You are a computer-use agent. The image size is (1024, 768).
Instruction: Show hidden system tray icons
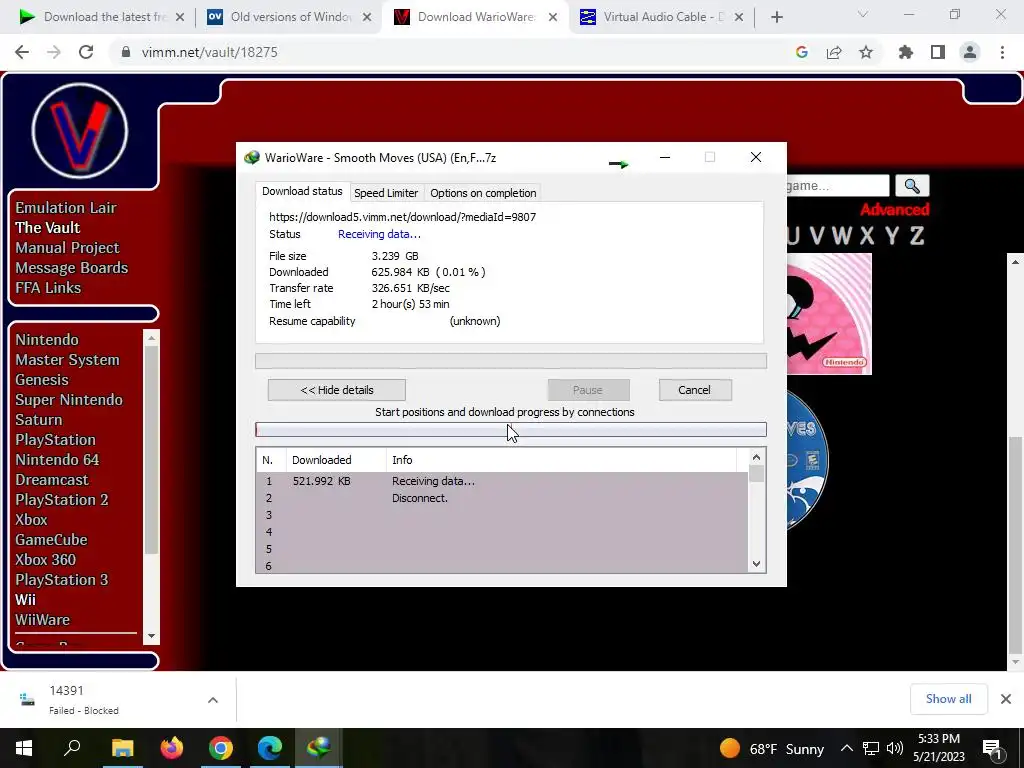(x=846, y=748)
